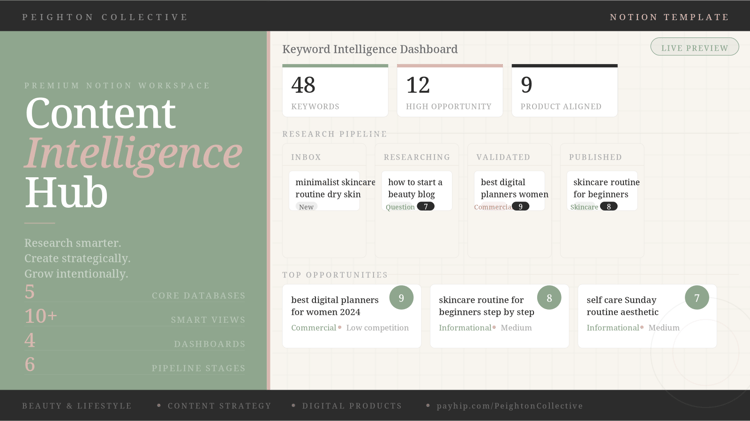Open the 12 High Opportunity stat card
750x421 pixels.
pyautogui.click(x=450, y=90)
